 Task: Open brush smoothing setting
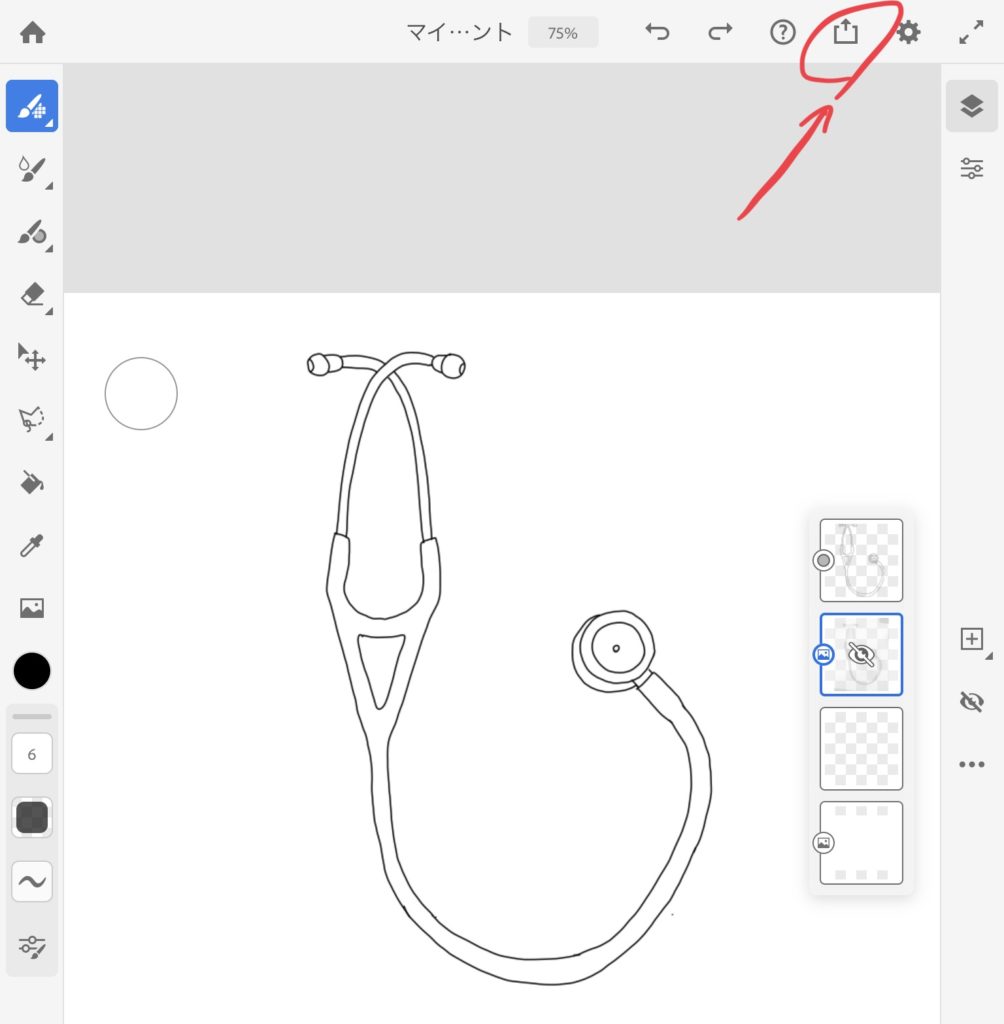32,882
